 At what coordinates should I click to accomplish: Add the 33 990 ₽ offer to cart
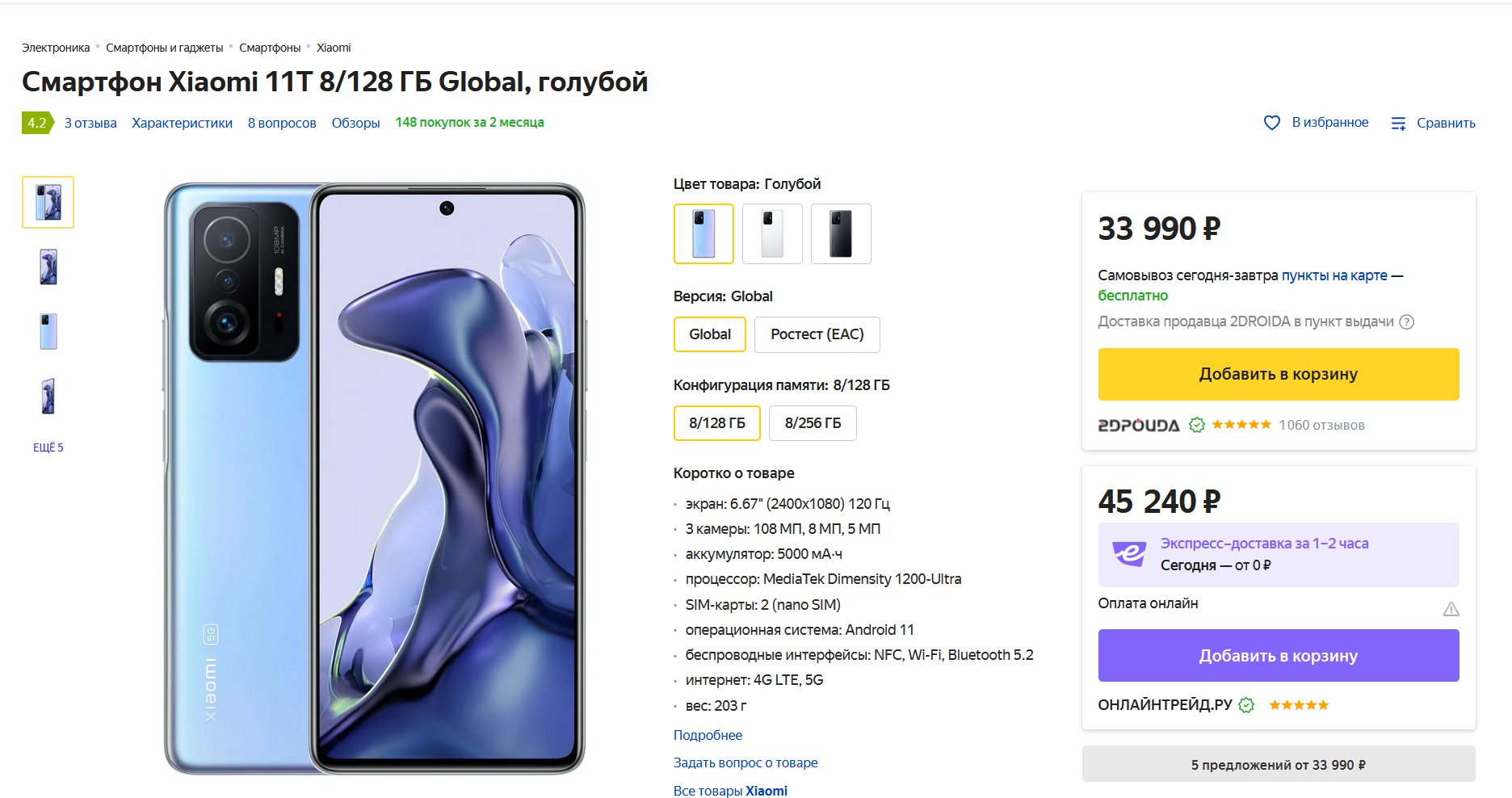pyautogui.click(x=1278, y=374)
